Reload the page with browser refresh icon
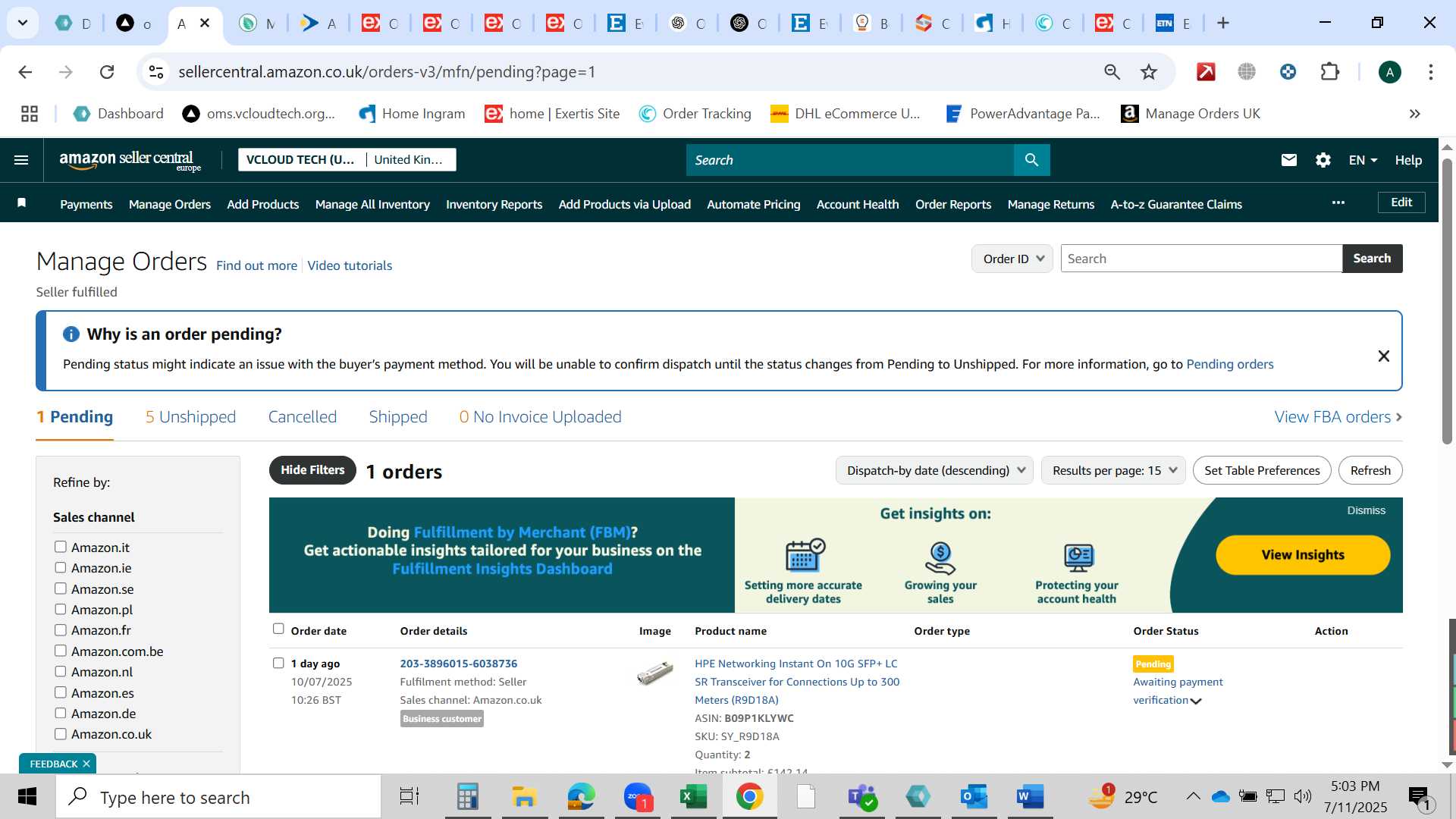The image size is (1456, 819). pos(107,72)
